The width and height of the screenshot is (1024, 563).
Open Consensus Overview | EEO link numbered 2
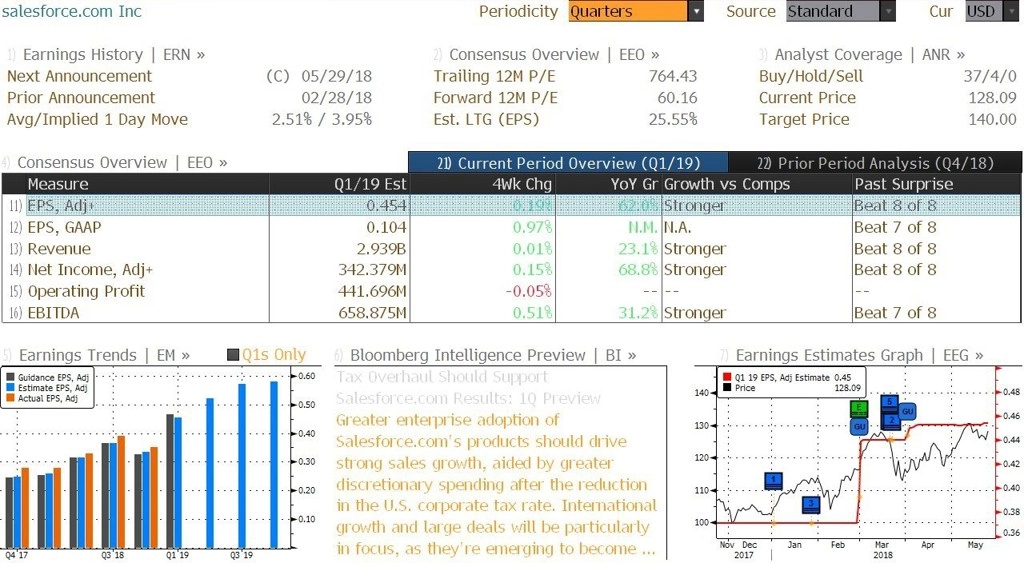click(x=554, y=55)
